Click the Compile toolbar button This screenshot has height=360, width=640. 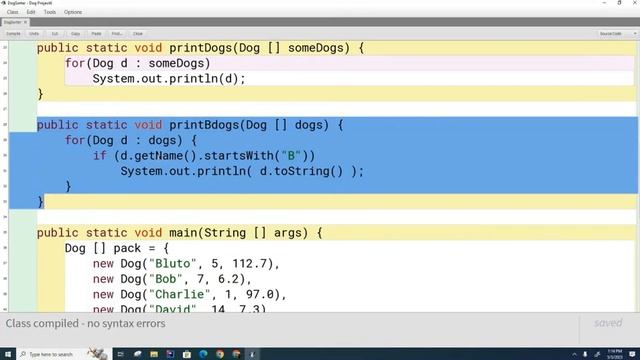[13, 33]
